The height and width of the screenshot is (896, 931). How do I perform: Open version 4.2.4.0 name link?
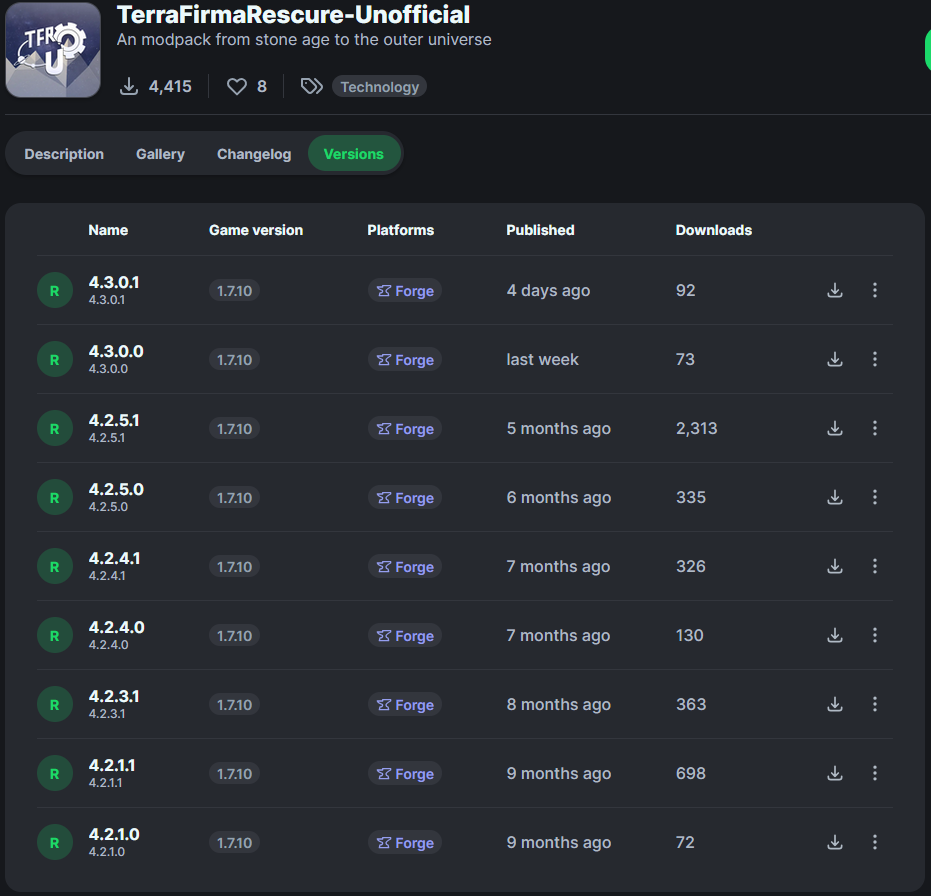click(x=116, y=627)
